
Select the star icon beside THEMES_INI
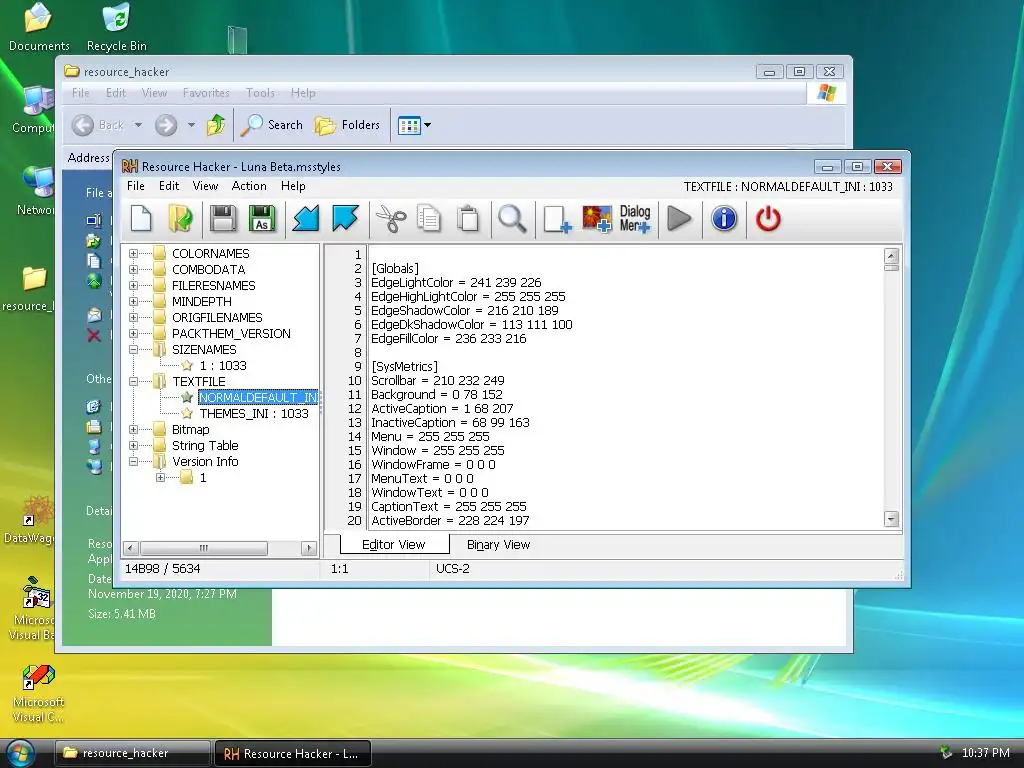coord(187,413)
